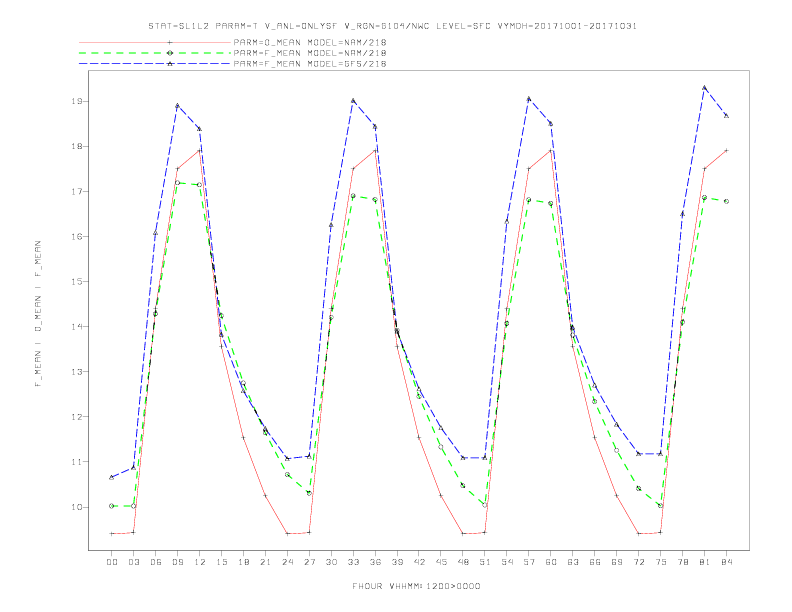The image size is (792, 612).
Task: Click x-axis forecast hour label 18
Action: point(243,562)
